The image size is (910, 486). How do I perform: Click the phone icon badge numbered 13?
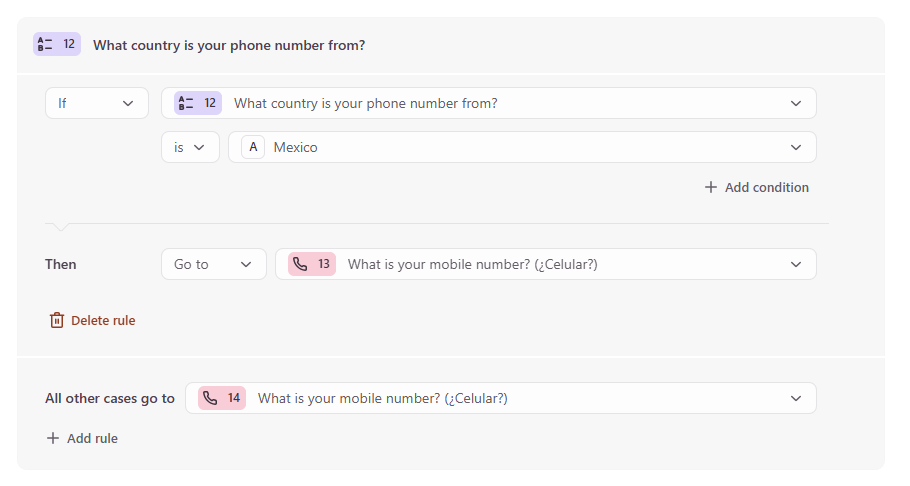click(312, 264)
